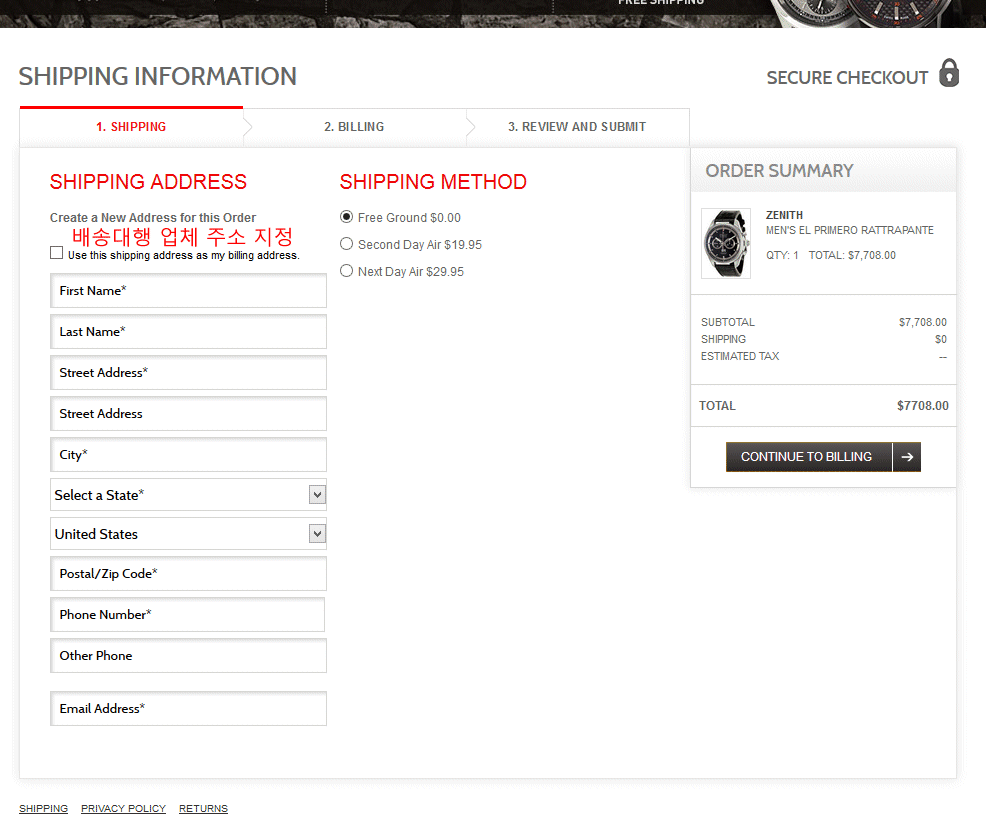Focus the First Name input field

pos(188,291)
